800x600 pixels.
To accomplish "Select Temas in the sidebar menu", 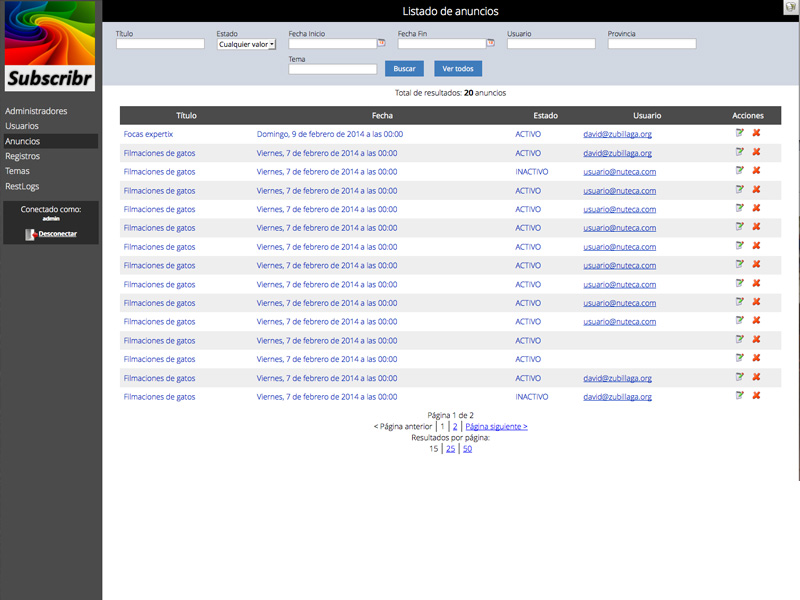I will tap(18, 171).
